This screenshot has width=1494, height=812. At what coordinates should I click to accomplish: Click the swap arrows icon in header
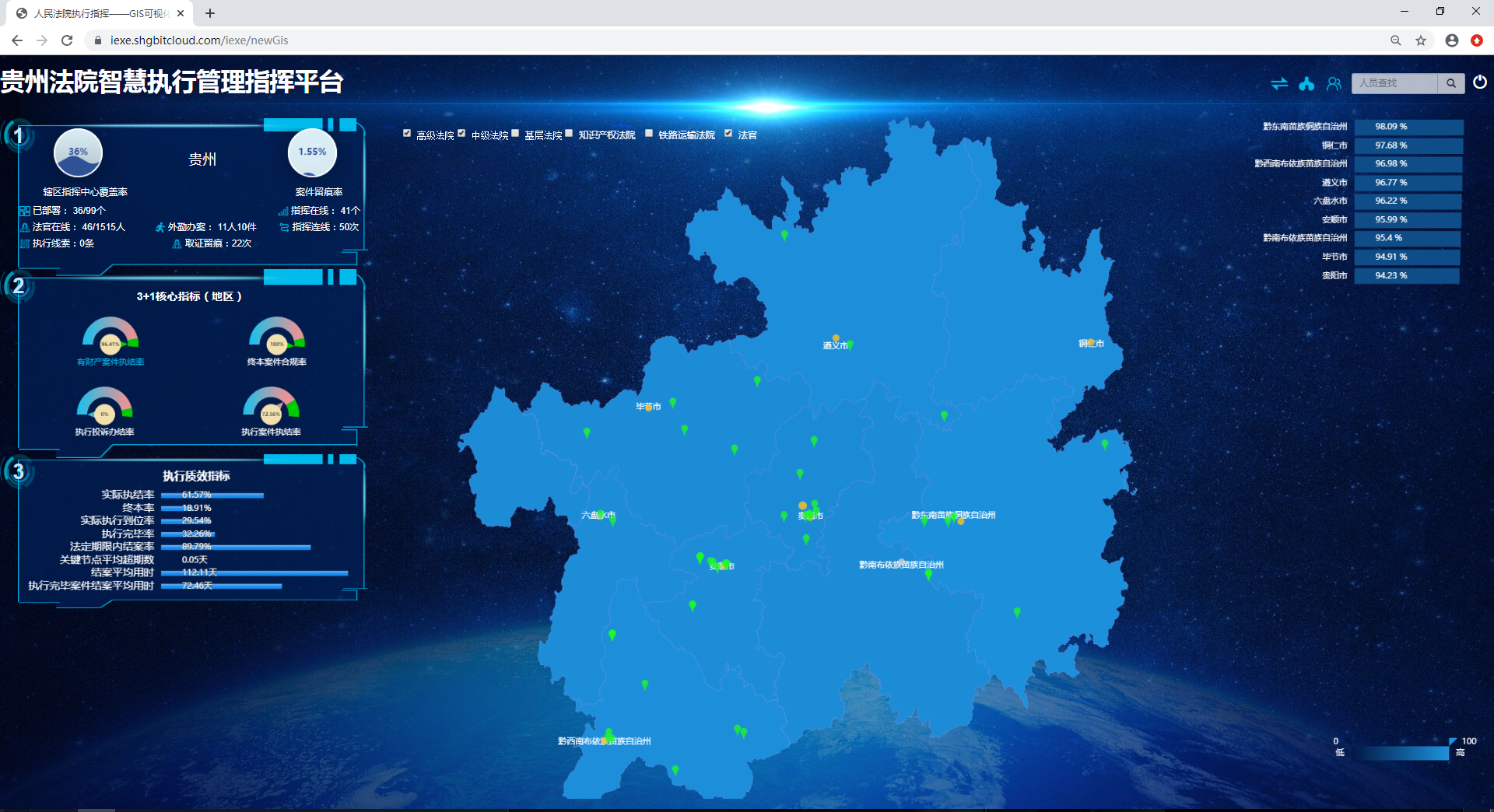pos(1279,83)
